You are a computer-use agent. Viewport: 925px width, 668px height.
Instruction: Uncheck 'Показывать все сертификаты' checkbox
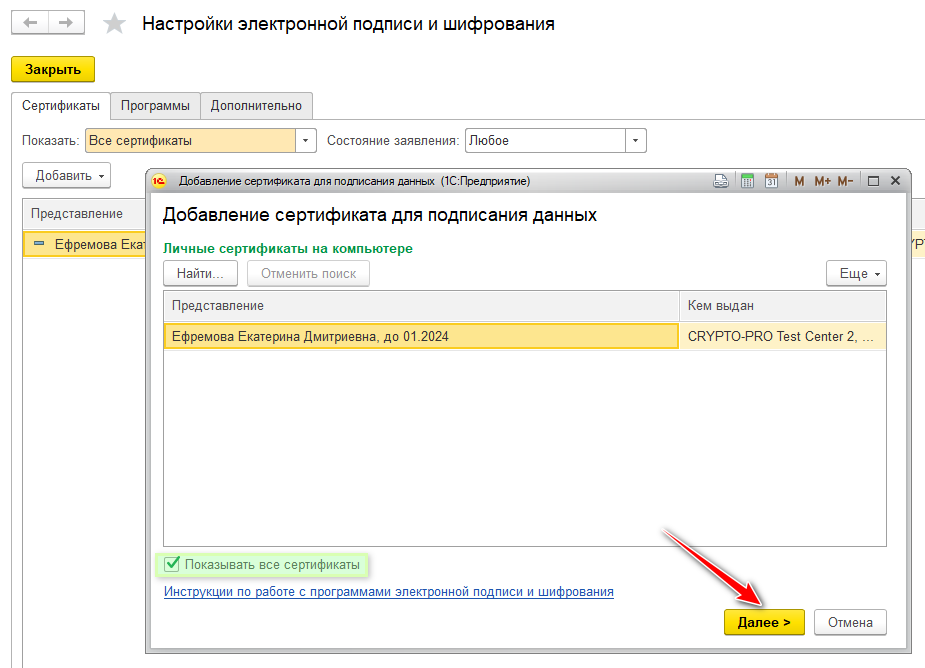pyautogui.click(x=171, y=565)
